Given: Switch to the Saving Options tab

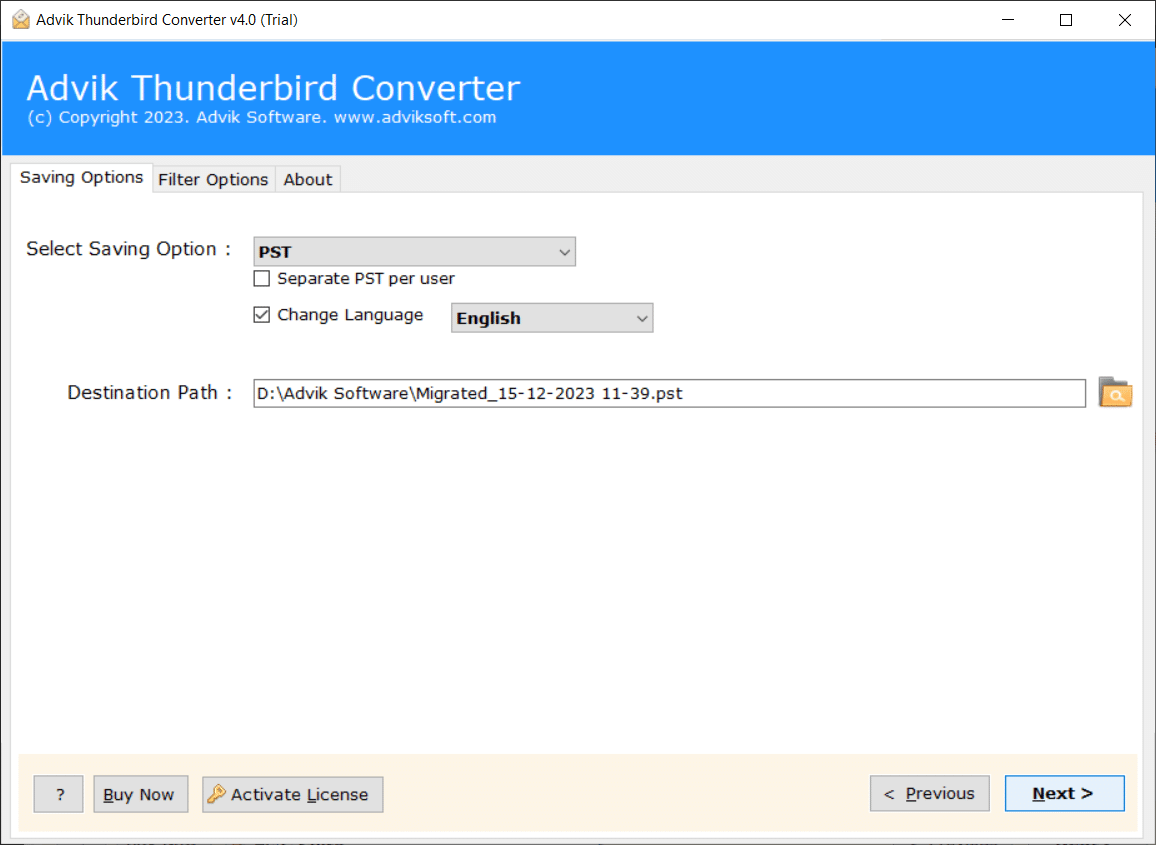Looking at the screenshot, I should tap(81, 178).
